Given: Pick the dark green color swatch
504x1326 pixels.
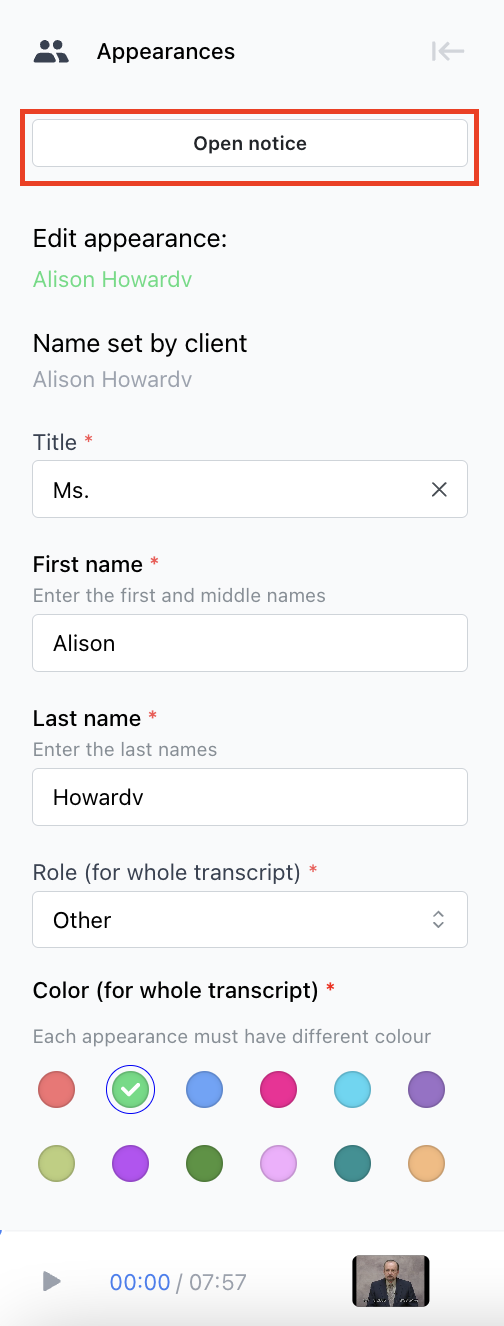Looking at the screenshot, I should [x=205, y=1163].
